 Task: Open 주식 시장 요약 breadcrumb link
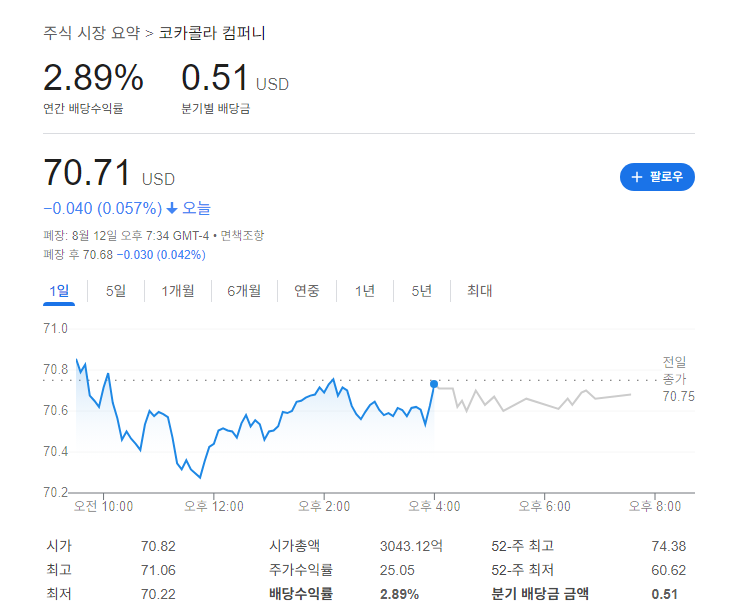[x=92, y=33]
